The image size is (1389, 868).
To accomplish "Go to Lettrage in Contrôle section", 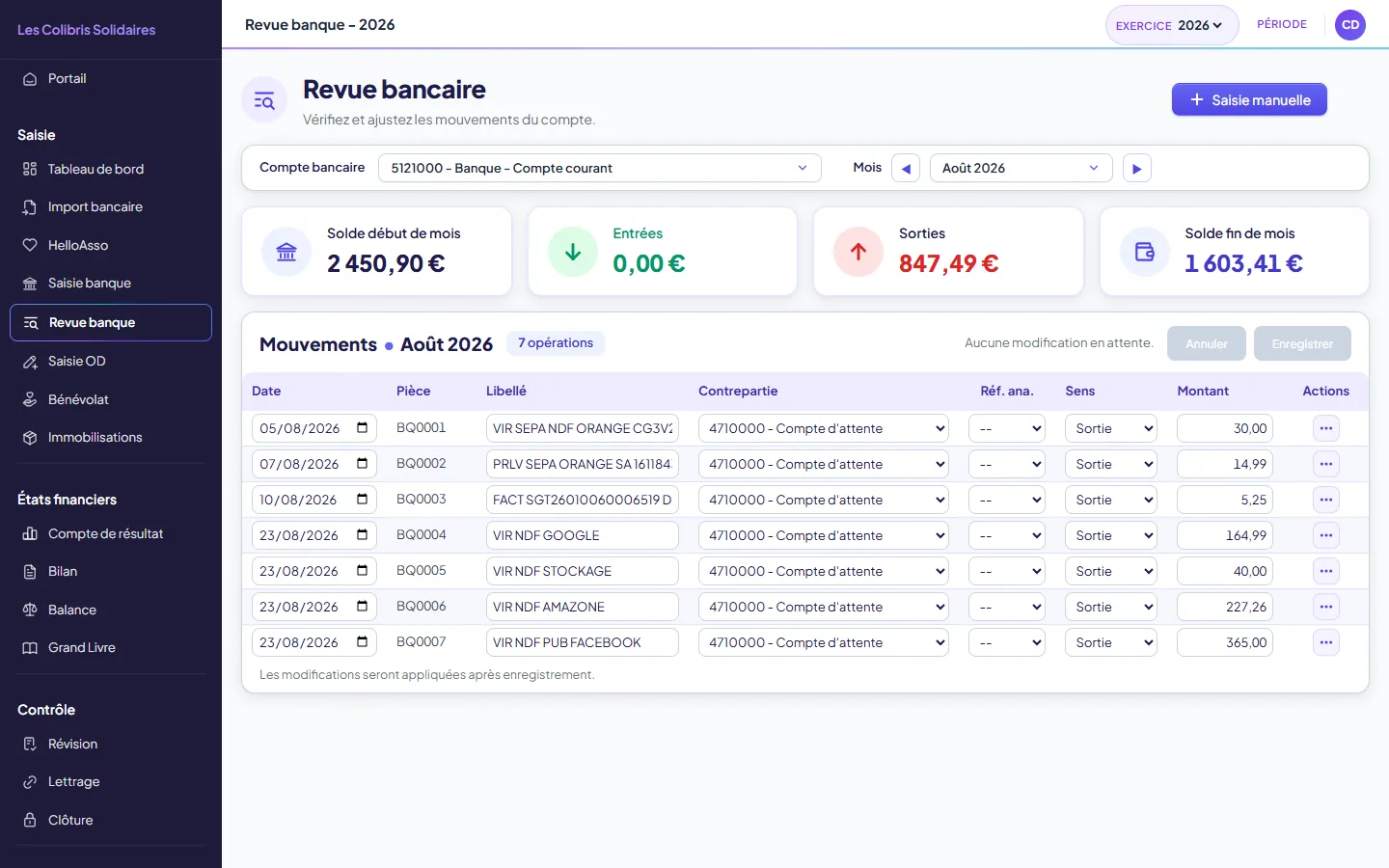I will [x=111, y=782].
